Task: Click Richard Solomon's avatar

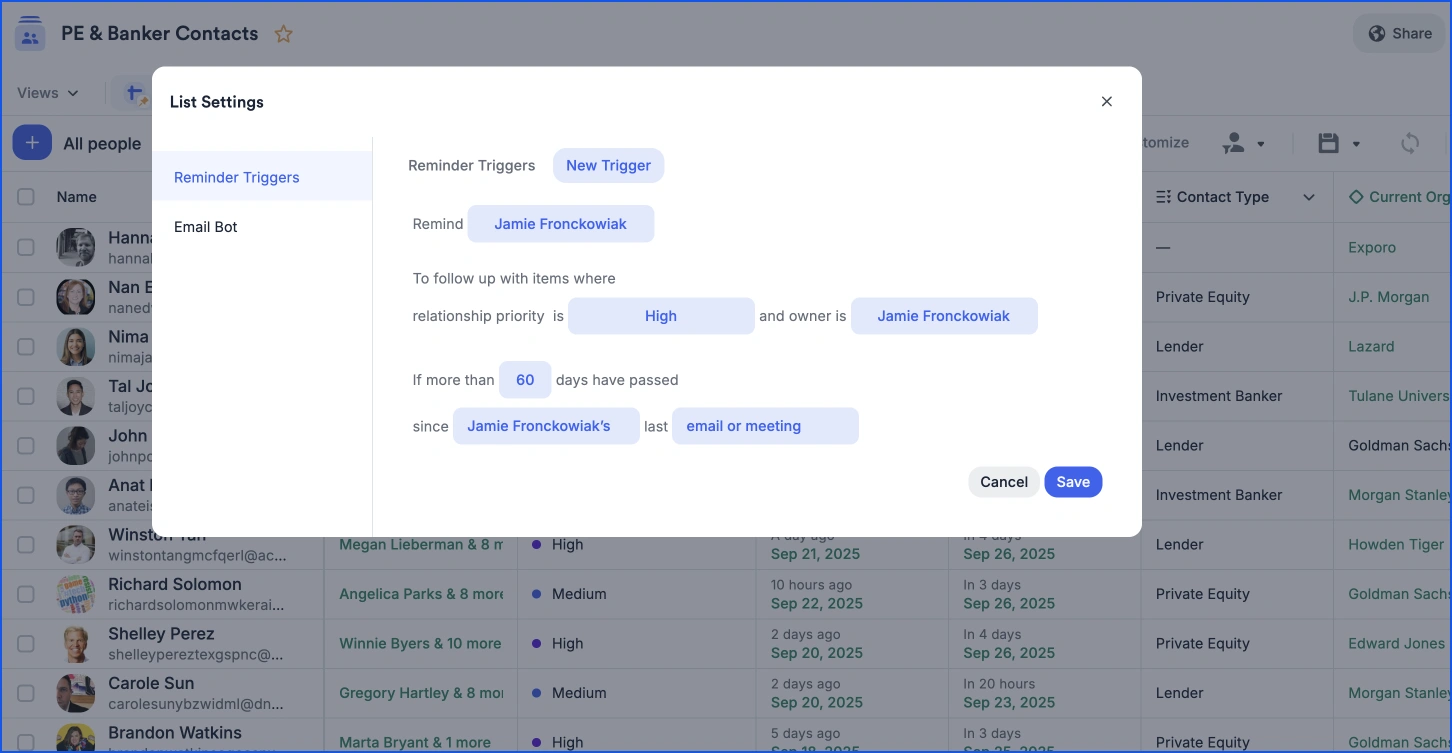Action: point(76,594)
